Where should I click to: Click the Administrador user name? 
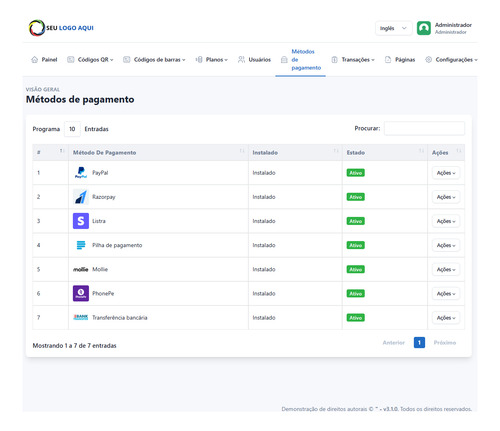click(x=453, y=25)
